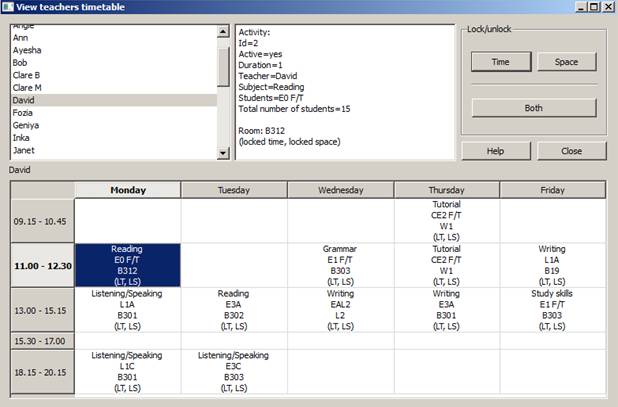This screenshot has height=407, width=618.
Task: Select the 09.15 - 10.45 row header
Action: point(41,220)
